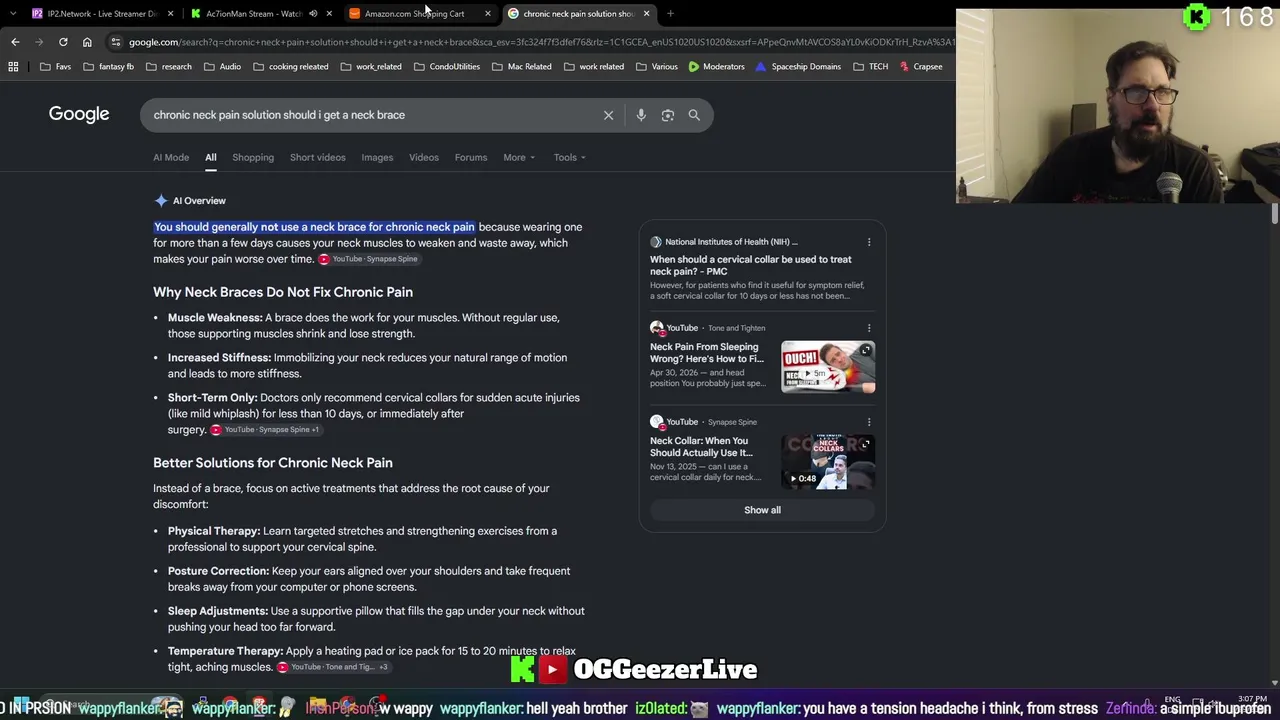Switch to Images results

point(377,157)
